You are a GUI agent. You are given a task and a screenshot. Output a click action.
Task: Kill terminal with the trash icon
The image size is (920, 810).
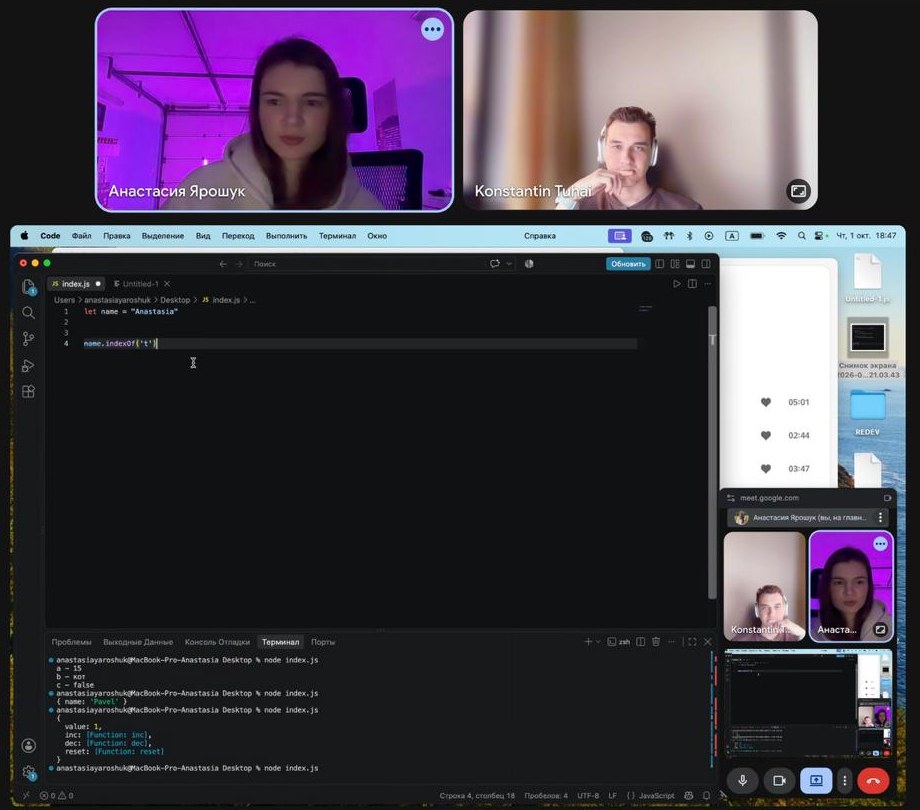pos(656,642)
